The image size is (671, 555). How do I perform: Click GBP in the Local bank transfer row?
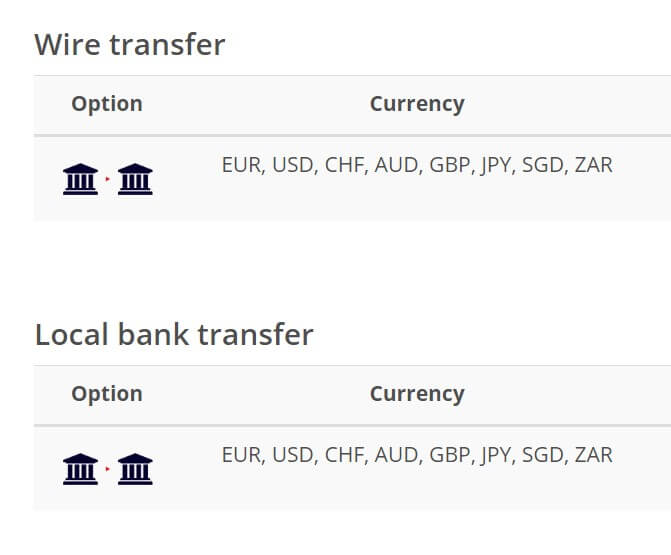pos(450,455)
